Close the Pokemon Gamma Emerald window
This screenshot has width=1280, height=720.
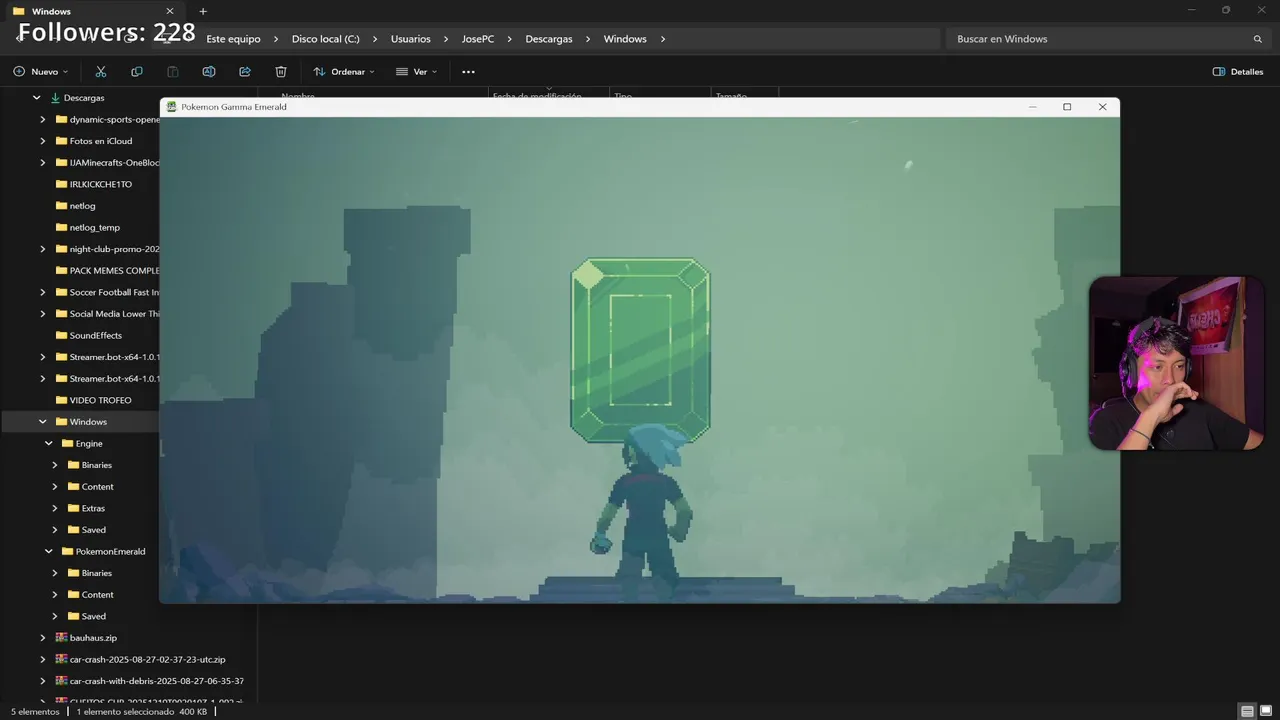coord(1102,107)
